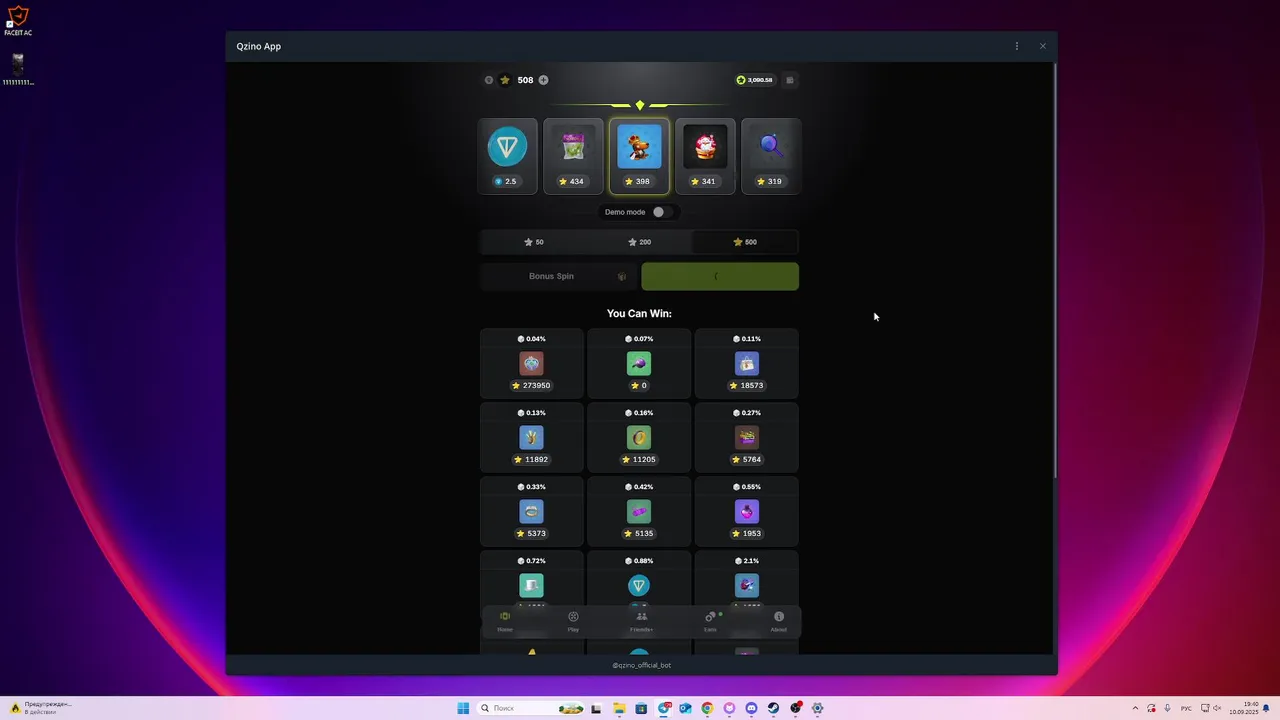Open the 0.27% prize worth 5764
The width and height of the screenshot is (1280, 720).
[x=747, y=437]
